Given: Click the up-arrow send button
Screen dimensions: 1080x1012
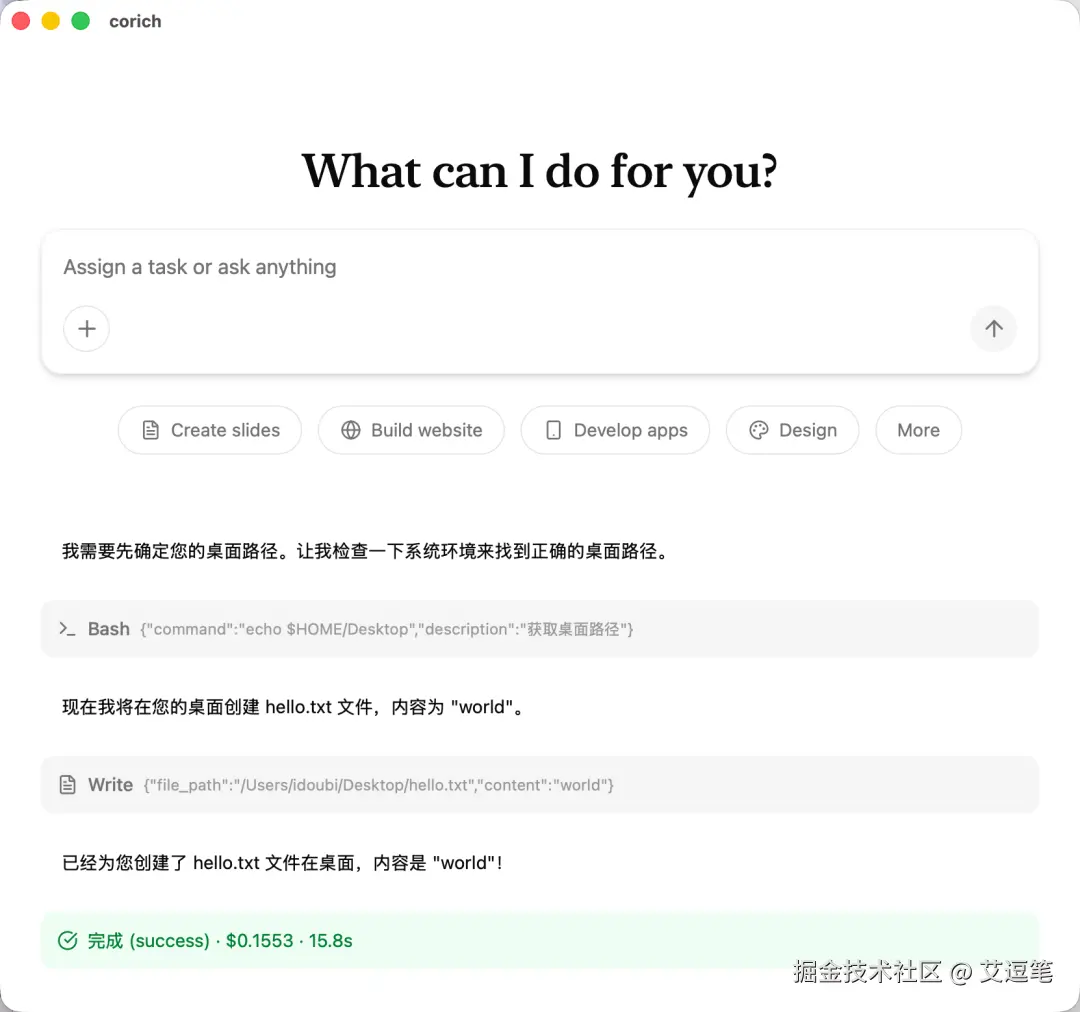Looking at the screenshot, I should tap(993, 329).
